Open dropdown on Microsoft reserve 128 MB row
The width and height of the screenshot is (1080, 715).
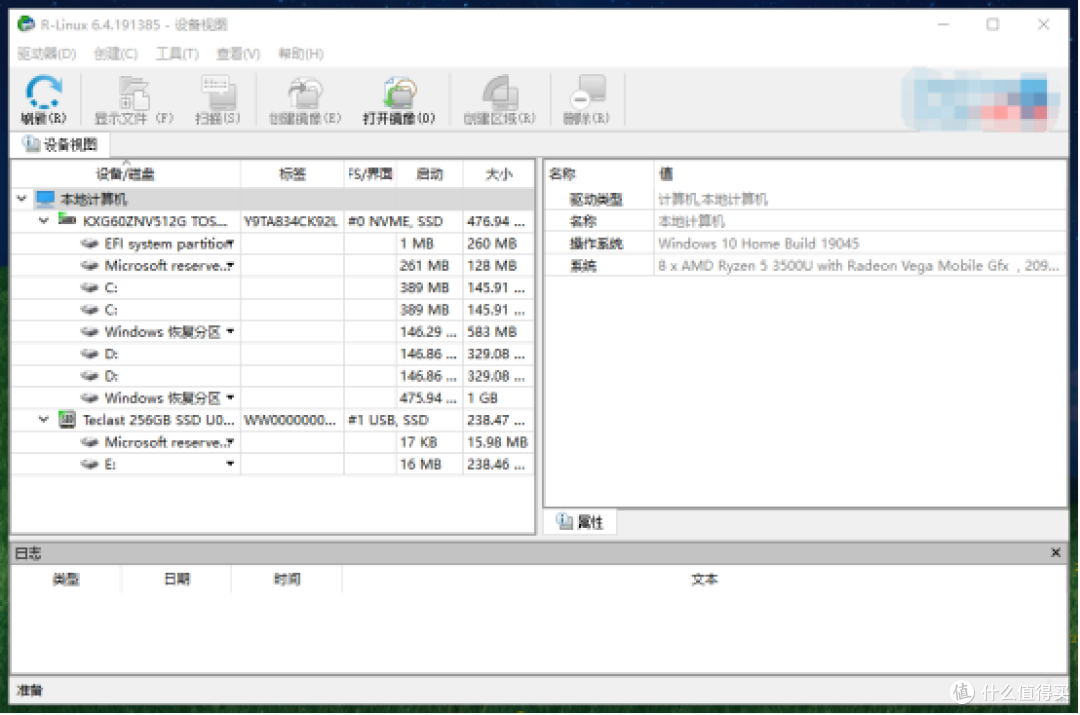pos(230,265)
